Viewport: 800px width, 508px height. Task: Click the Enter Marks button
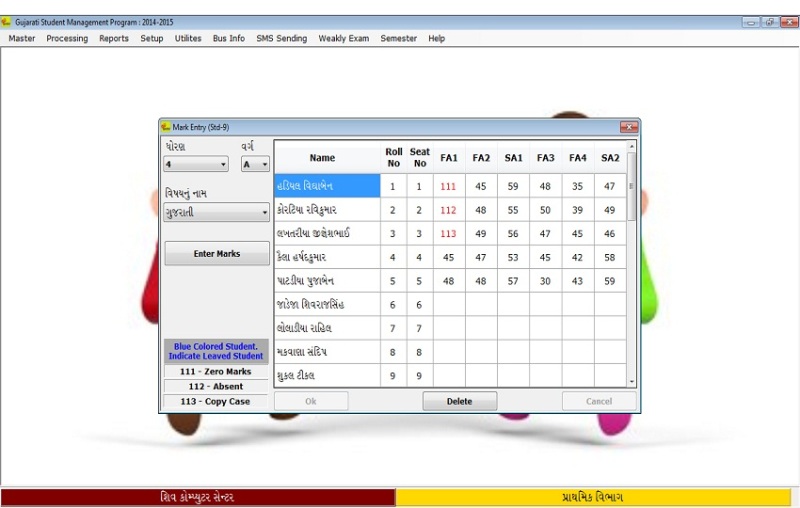point(217,254)
